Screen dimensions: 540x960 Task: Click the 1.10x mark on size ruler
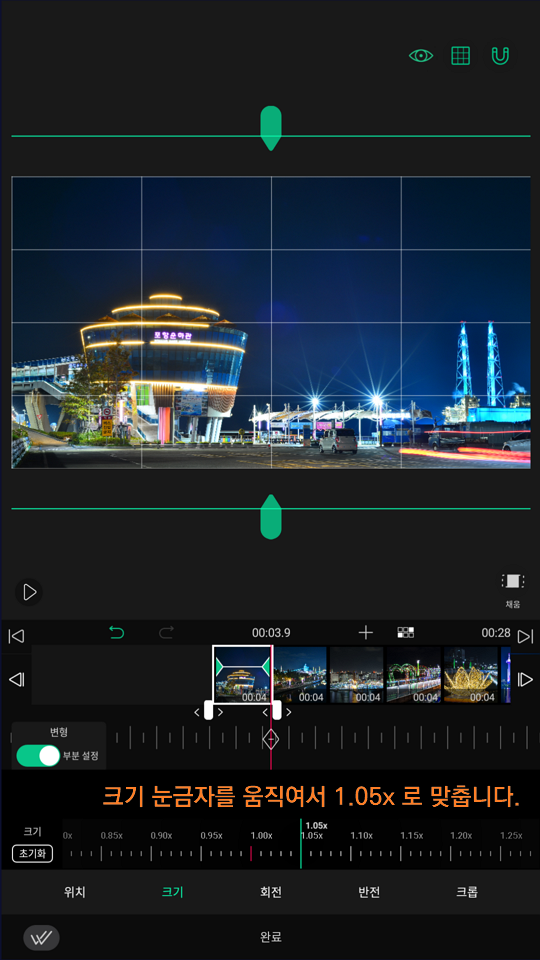point(361,835)
